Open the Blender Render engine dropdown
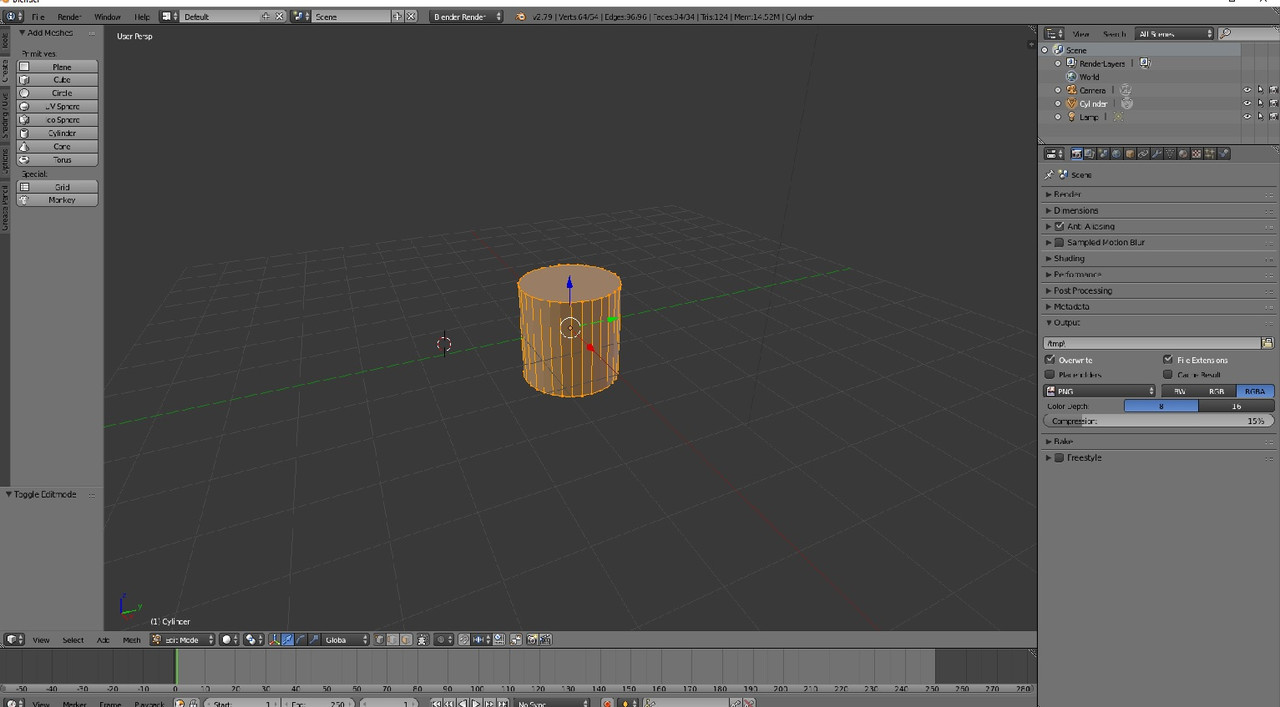The image size is (1280, 707). [467, 17]
